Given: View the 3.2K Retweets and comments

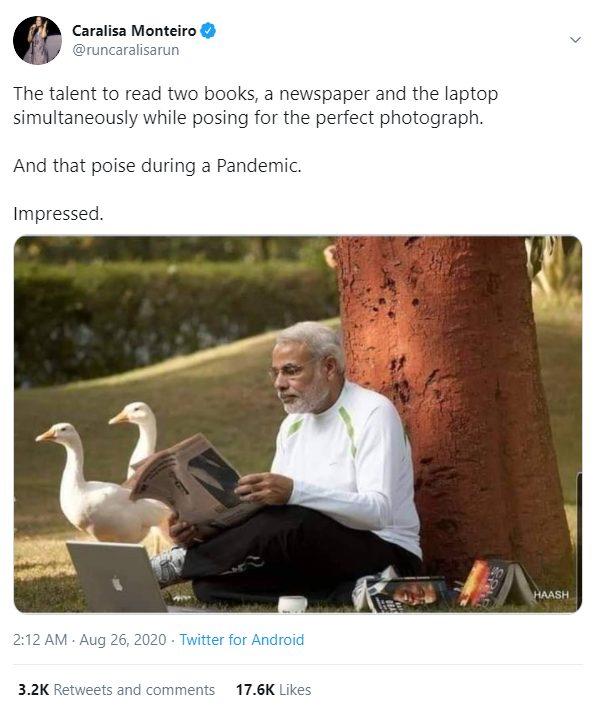Looking at the screenshot, I should [x=116, y=689].
